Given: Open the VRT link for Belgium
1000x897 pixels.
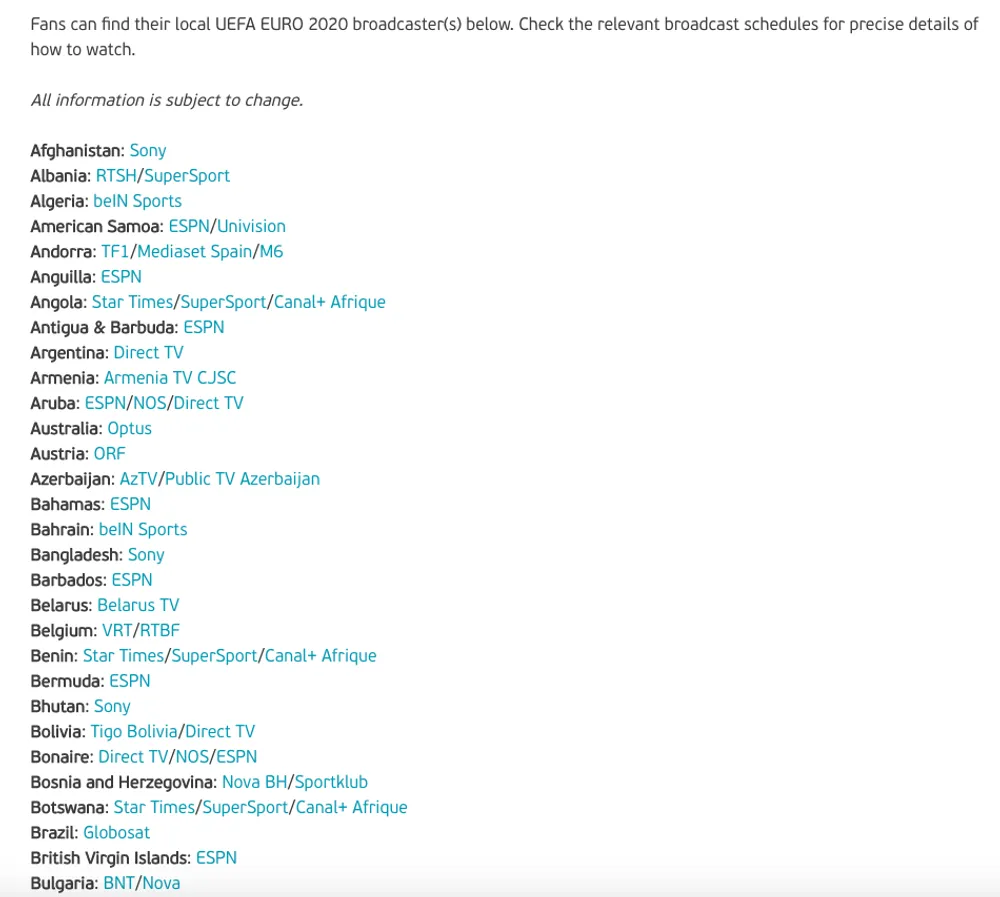Looking at the screenshot, I should coord(117,630).
